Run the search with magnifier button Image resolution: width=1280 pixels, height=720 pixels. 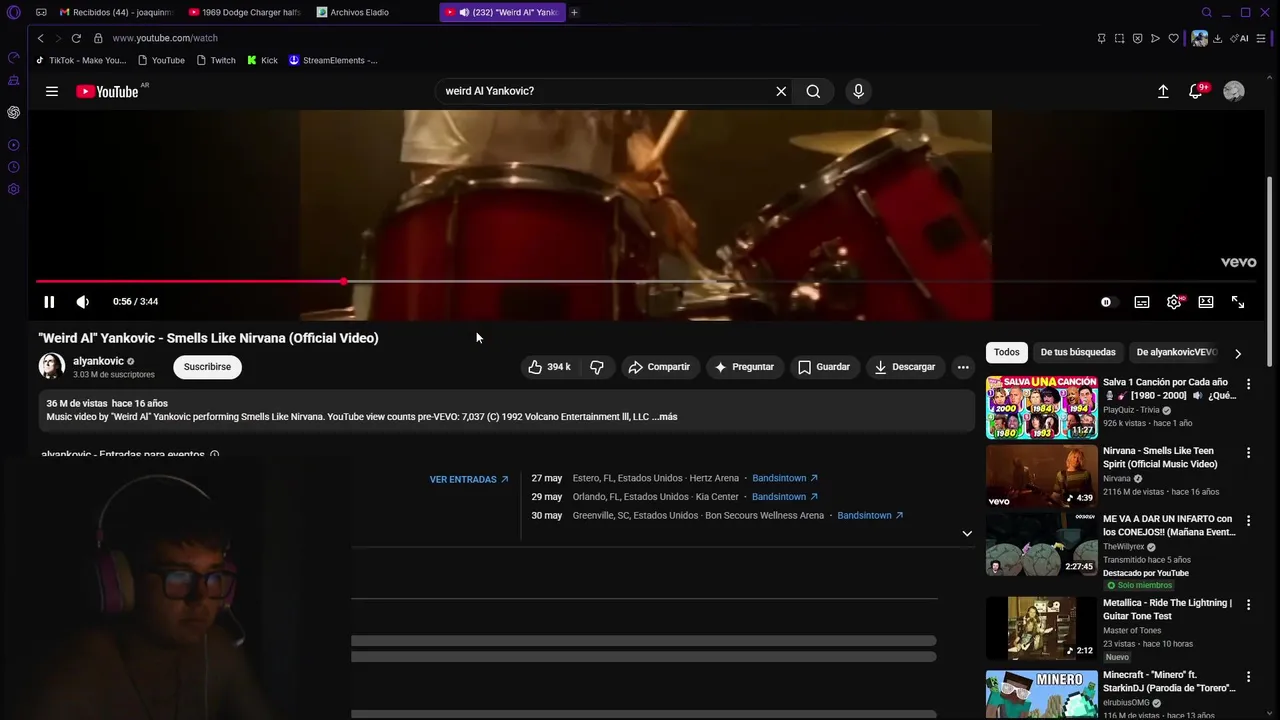(813, 91)
